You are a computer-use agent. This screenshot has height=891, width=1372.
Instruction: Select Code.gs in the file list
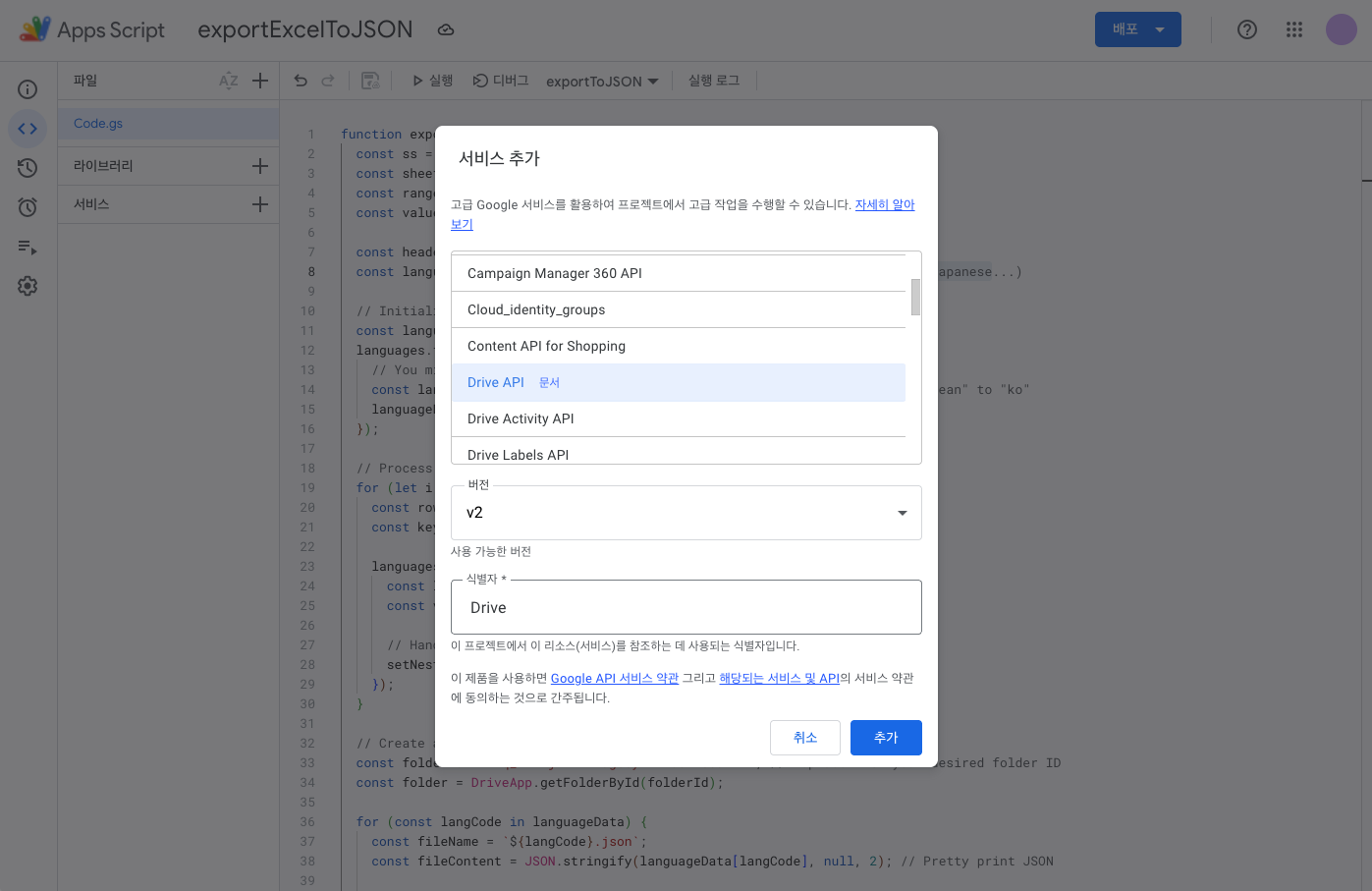(x=169, y=124)
